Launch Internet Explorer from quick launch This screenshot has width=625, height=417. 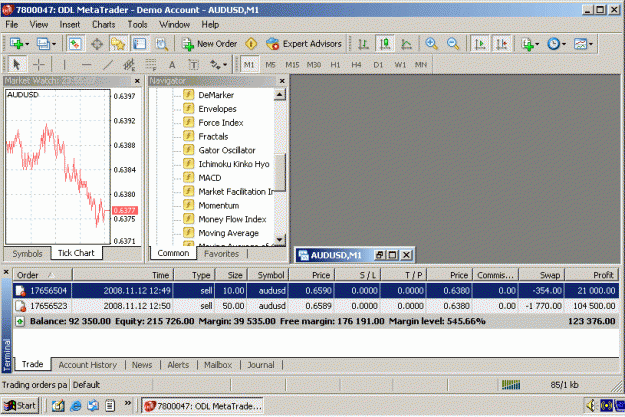coord(75,406)
